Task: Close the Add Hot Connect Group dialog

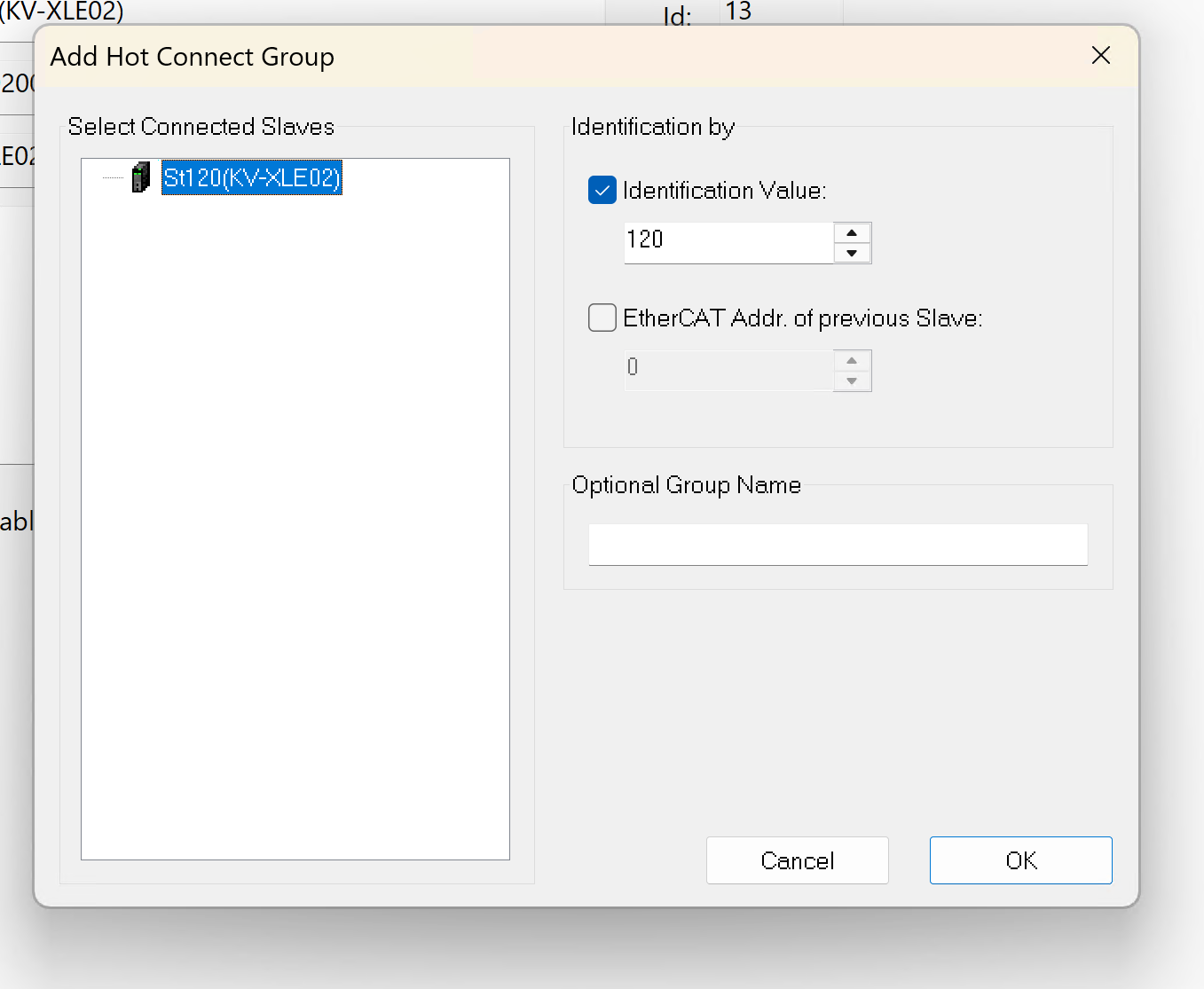Action: (x=1101, y=56)
